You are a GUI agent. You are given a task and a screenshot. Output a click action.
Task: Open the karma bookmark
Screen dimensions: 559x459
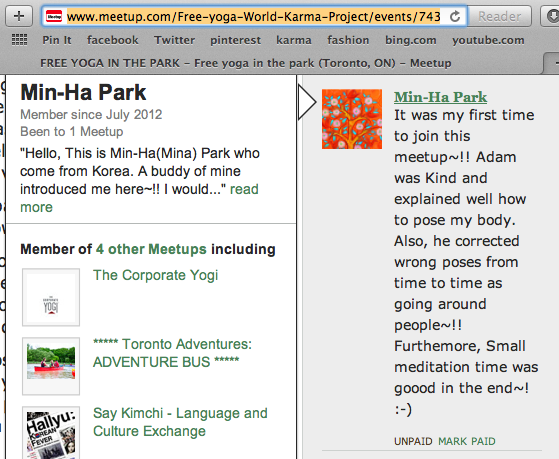click(x=294, y=40)
